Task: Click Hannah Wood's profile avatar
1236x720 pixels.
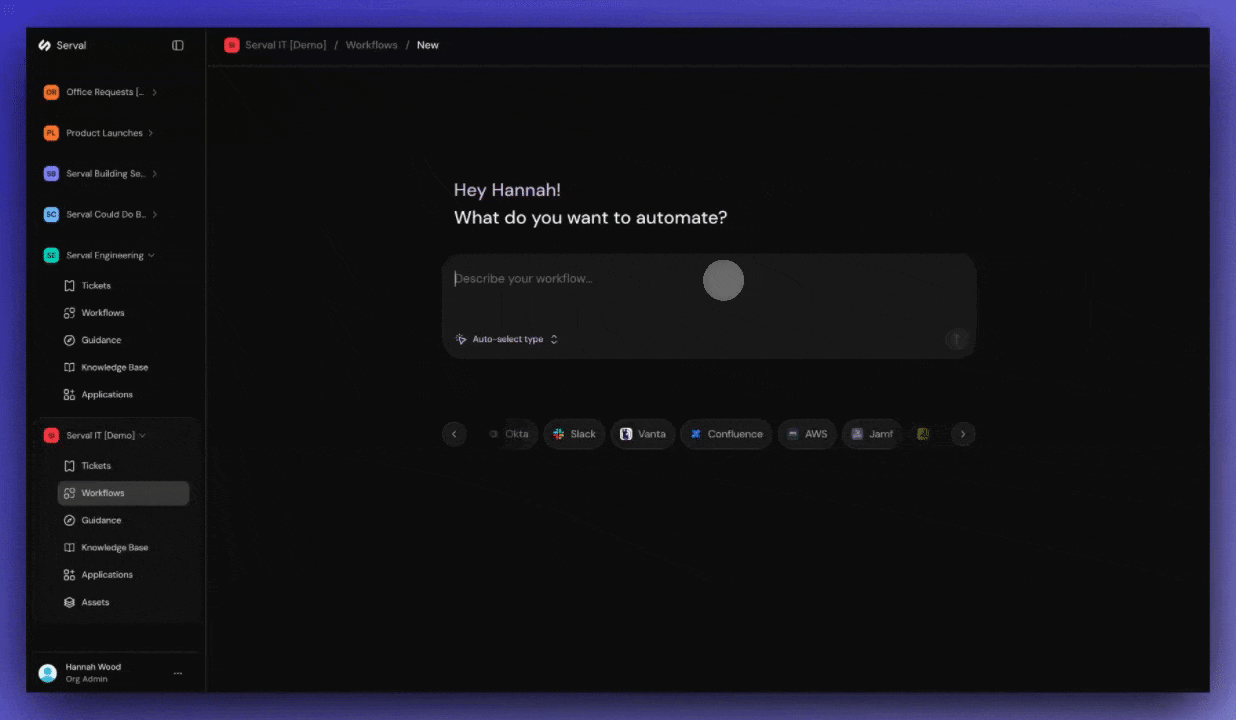Action: point(48,673)
